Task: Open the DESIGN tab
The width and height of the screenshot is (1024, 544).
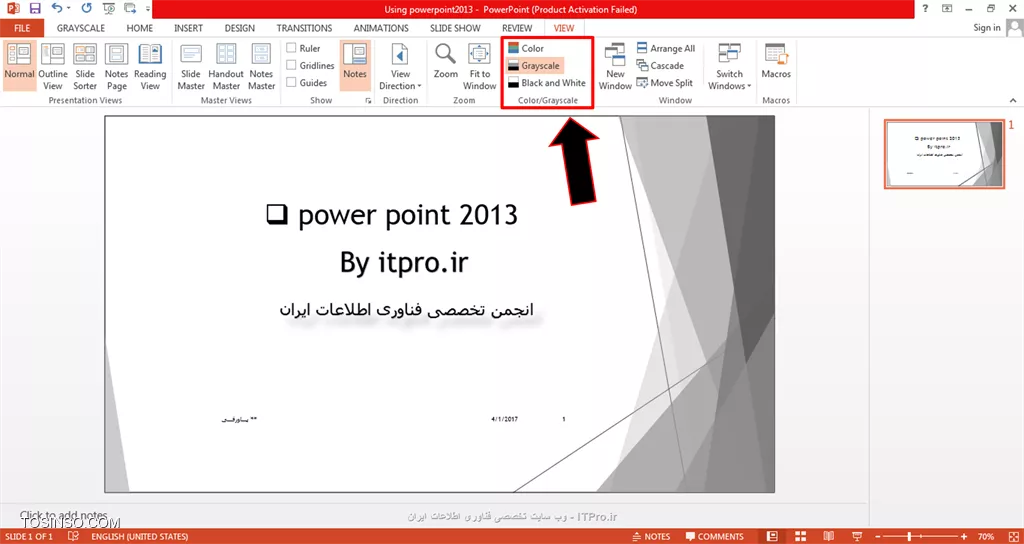Action: tap(240, 28)
